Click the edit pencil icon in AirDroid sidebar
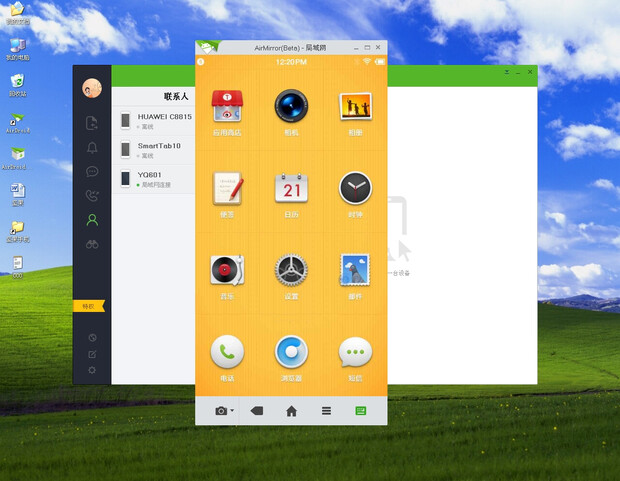This screenshot has height=481, width=620. pyautogui.click(x=92, y=354)
